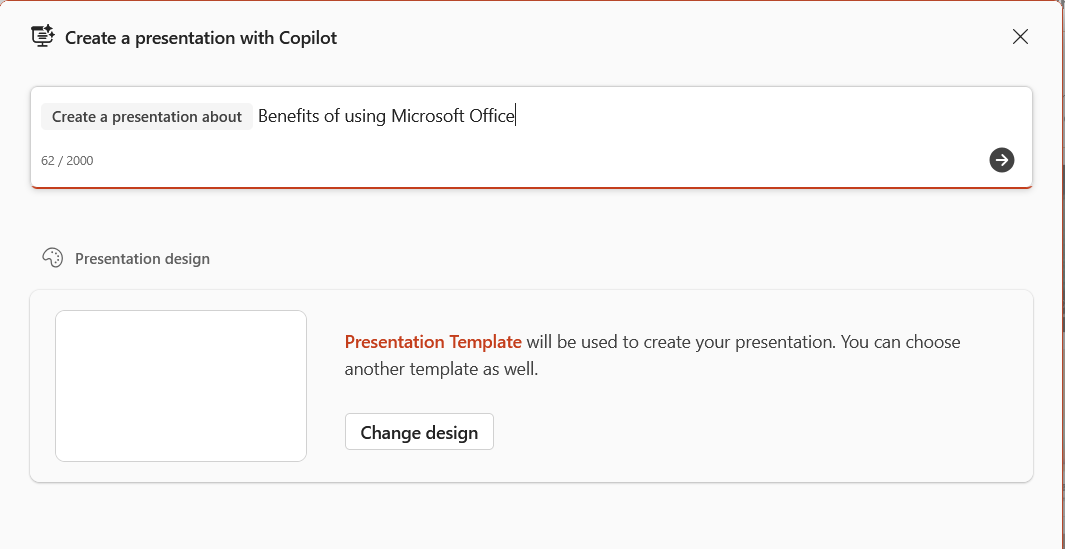The height and width of the screenshot is (549, 1065).
Task: Open the Change design button
Action: tap(419, 432)
